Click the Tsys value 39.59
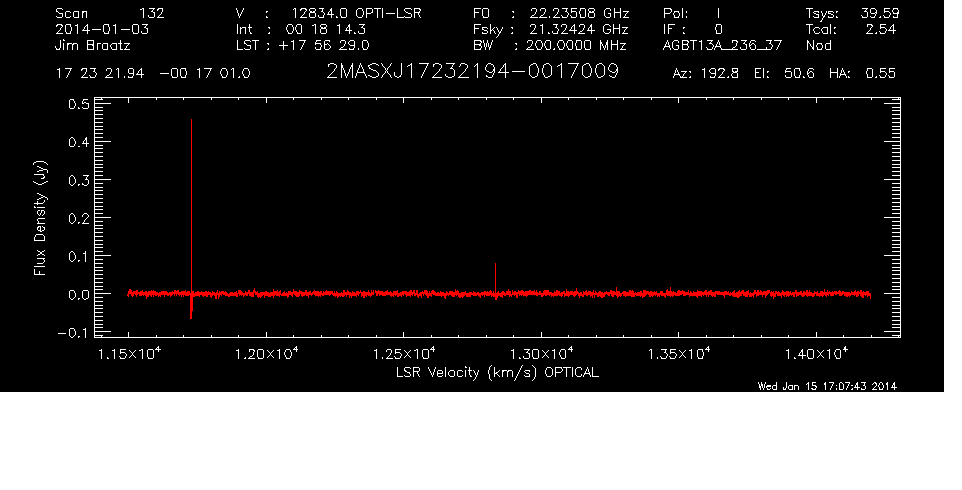The height and width of the screenshot is (490, 962). tap(879, 13)
